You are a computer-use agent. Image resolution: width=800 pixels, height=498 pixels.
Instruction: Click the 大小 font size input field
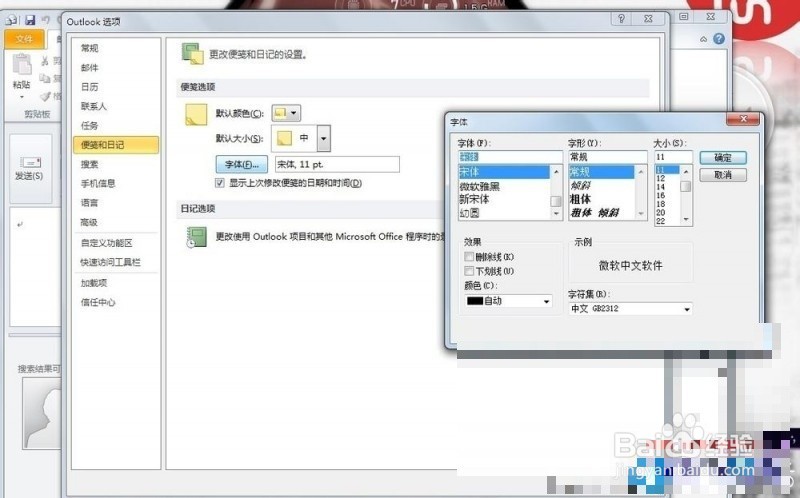[x=673, y=157]
